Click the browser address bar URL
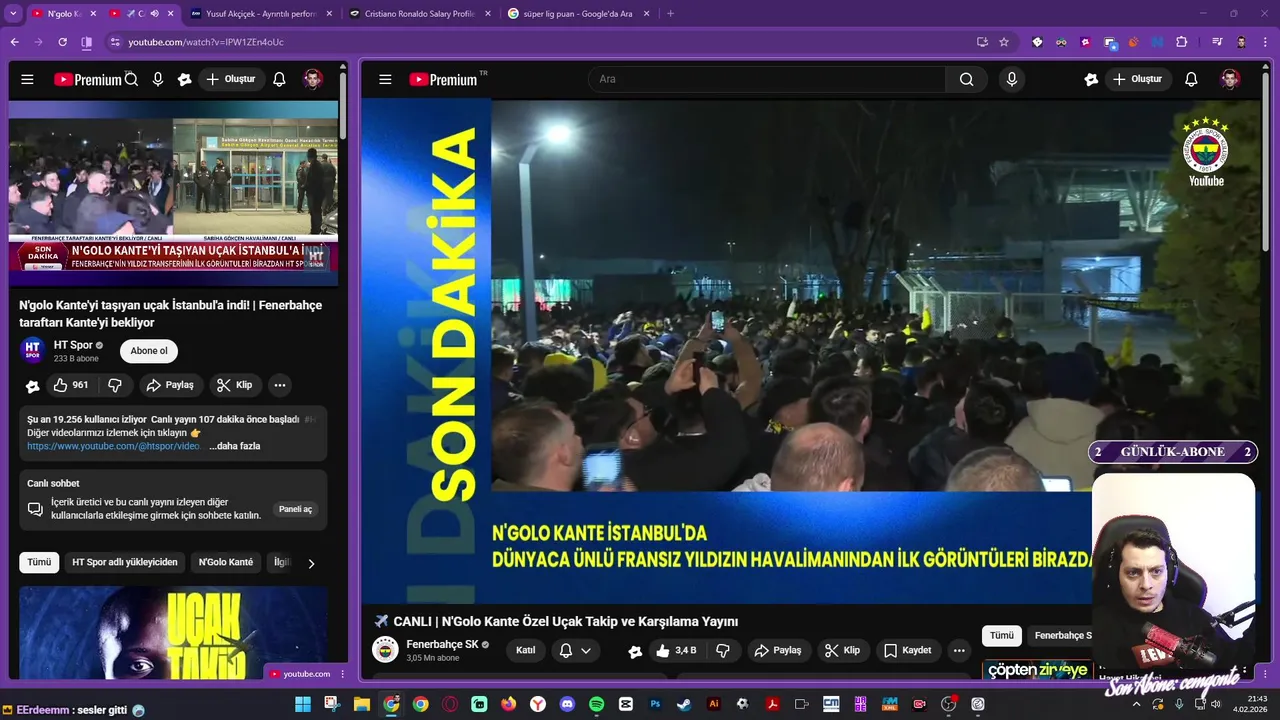1280x720 pixels. click(206, 42)
